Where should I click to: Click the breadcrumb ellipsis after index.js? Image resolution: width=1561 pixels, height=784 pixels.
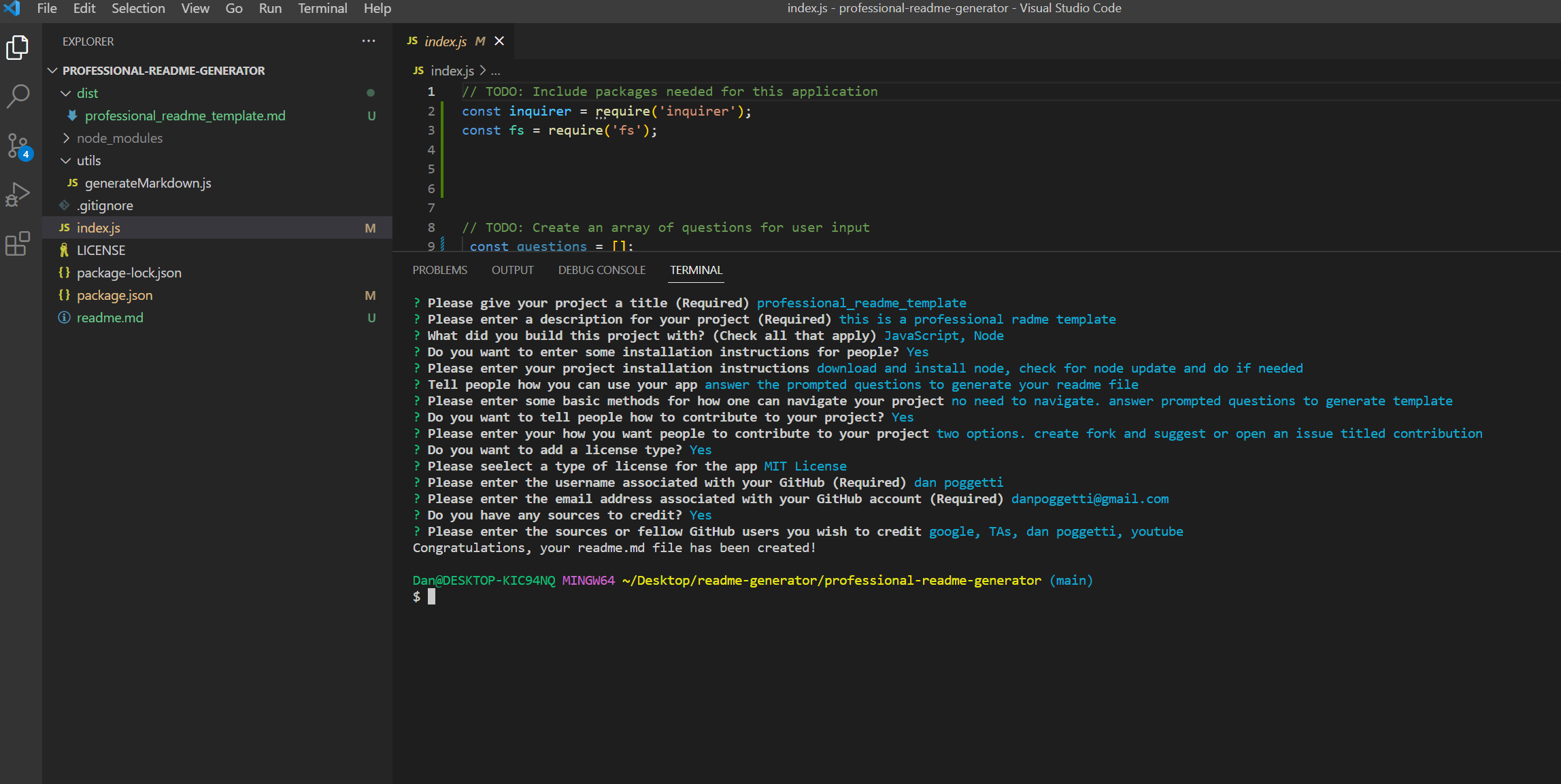[496, 71]
